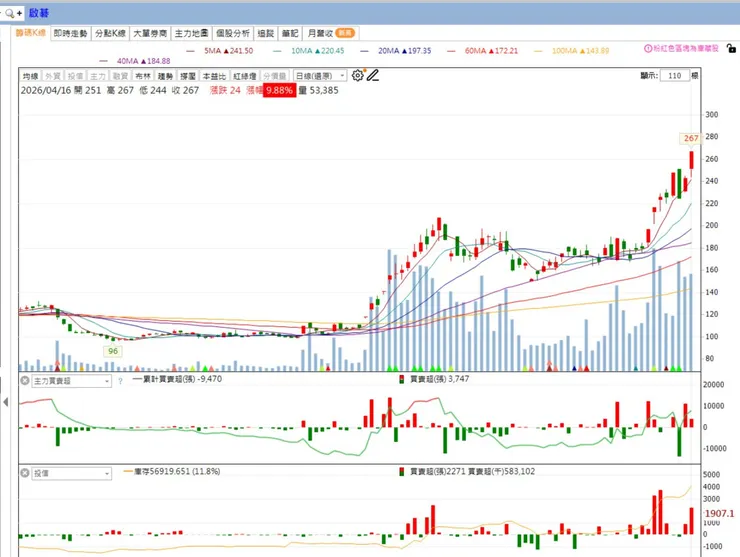
Task: Toggle the 趨勢 trend overlay
Action: pyautogui.click(x=165, y=76)
